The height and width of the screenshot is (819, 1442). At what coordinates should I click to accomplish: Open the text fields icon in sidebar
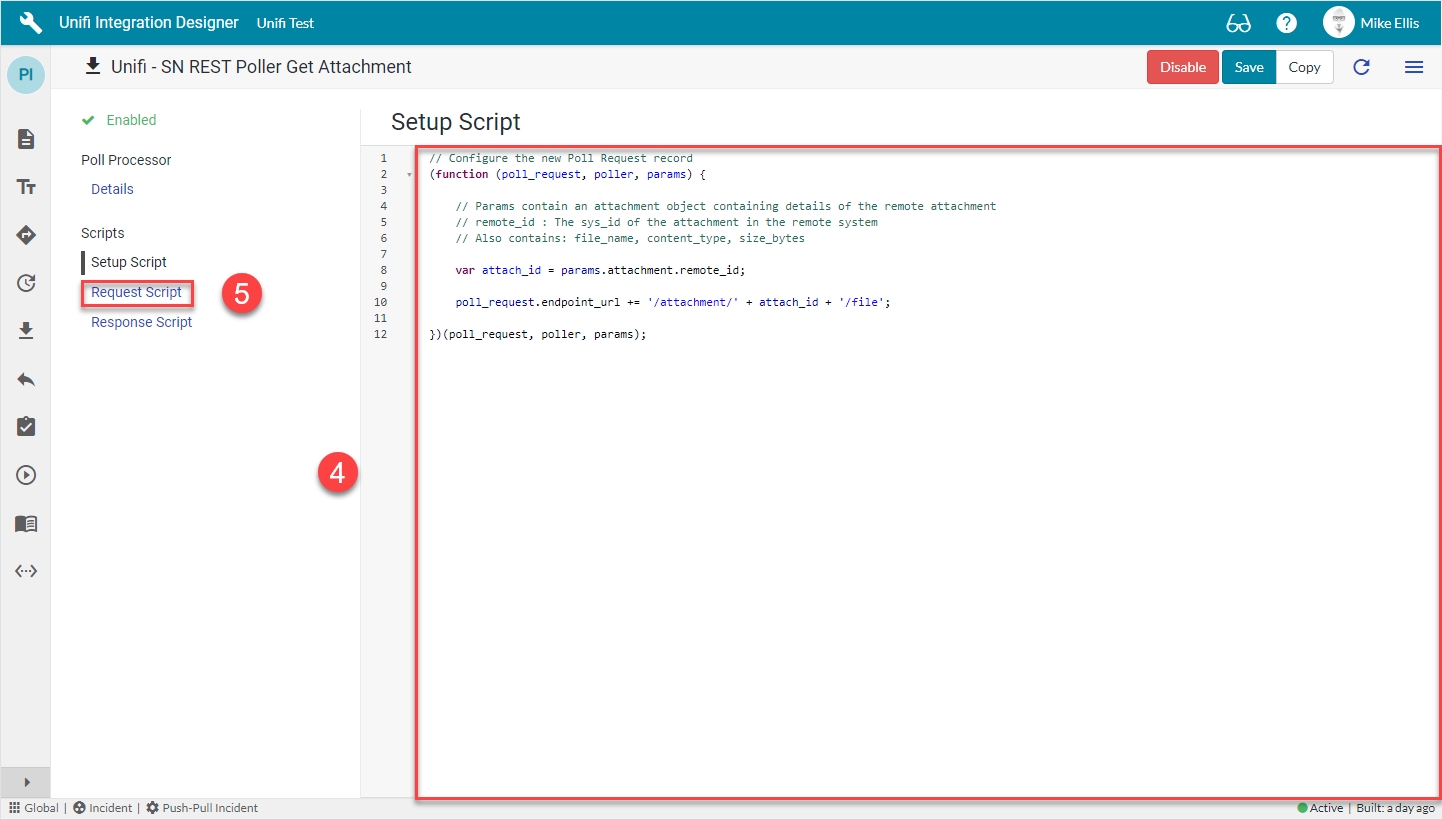26,187
